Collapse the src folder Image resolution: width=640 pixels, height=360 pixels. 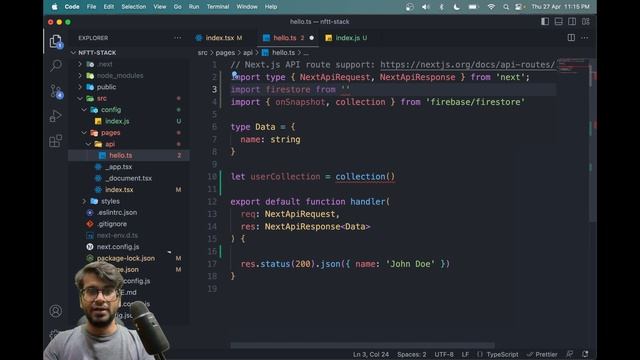[x=129, y=98]
